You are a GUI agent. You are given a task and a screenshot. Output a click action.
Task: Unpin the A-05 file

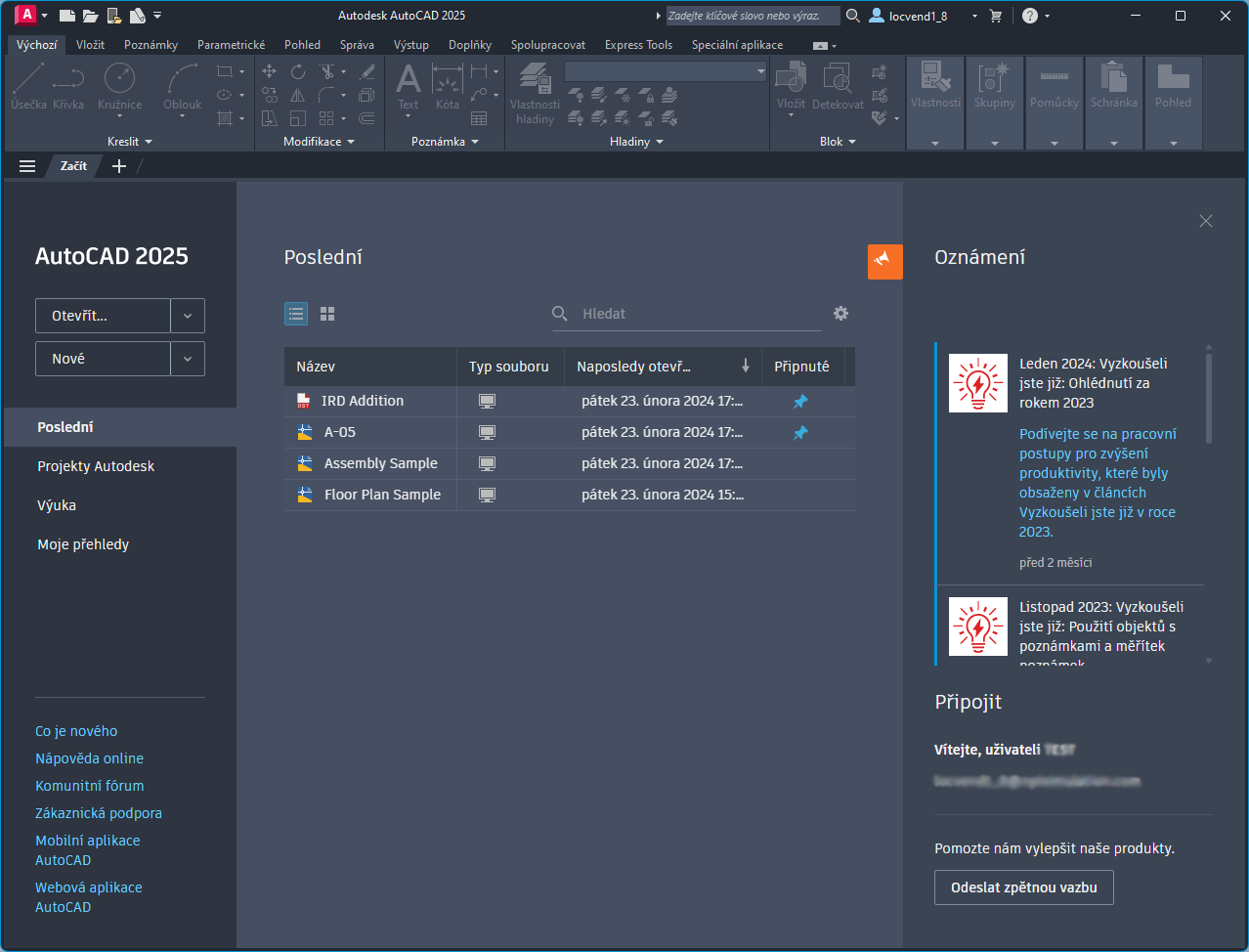click(800, 433)
